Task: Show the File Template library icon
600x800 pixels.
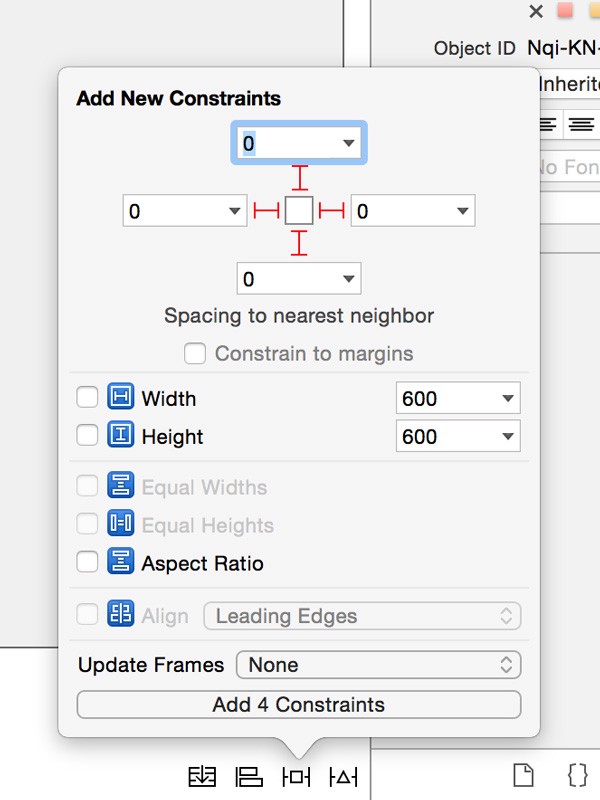Action: pyautogui.click(x=523, y=776)
